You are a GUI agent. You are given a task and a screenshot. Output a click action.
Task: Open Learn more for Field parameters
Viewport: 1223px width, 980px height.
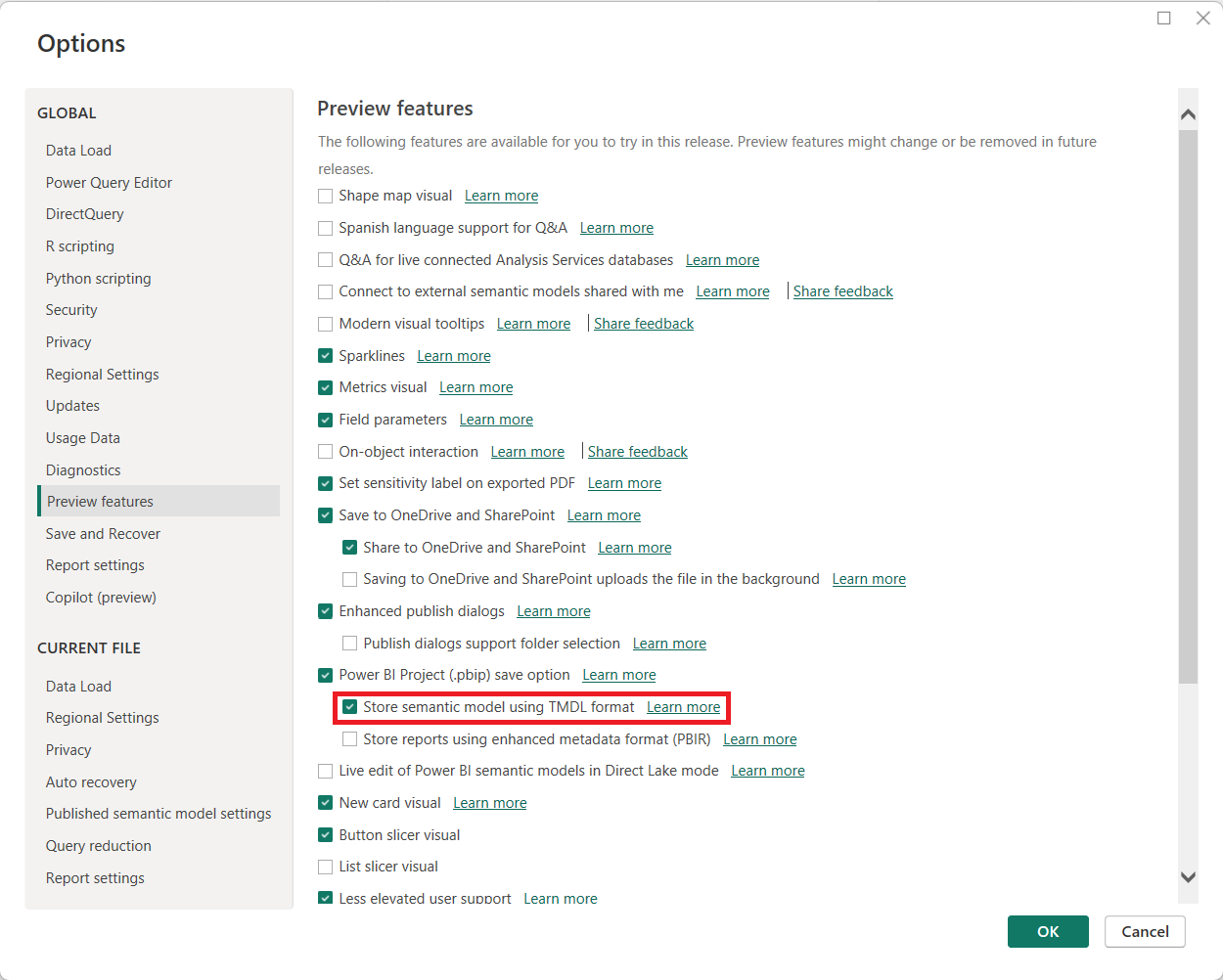point(496,420)
